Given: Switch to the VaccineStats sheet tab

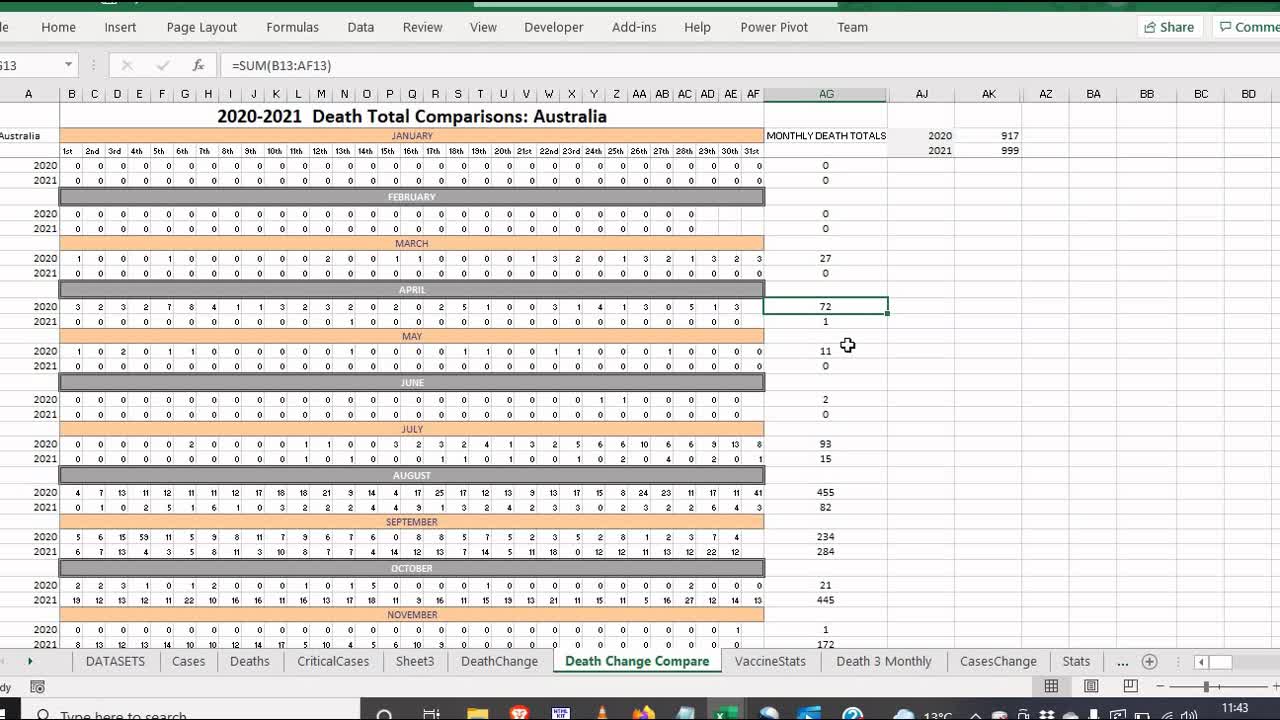Looking at the screenshot, I should (770, 661).
